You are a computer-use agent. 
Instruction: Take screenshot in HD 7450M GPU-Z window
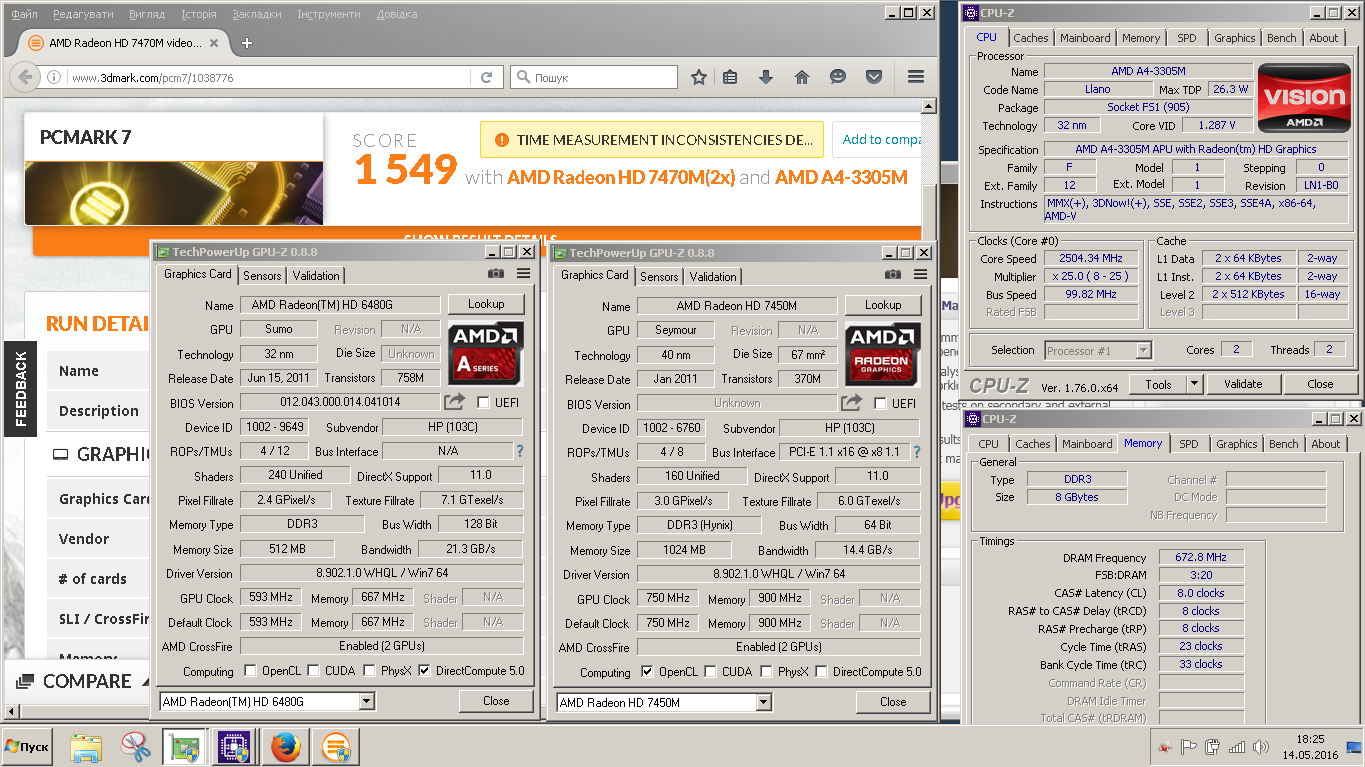pyautogui.click(x=893, y=274)
